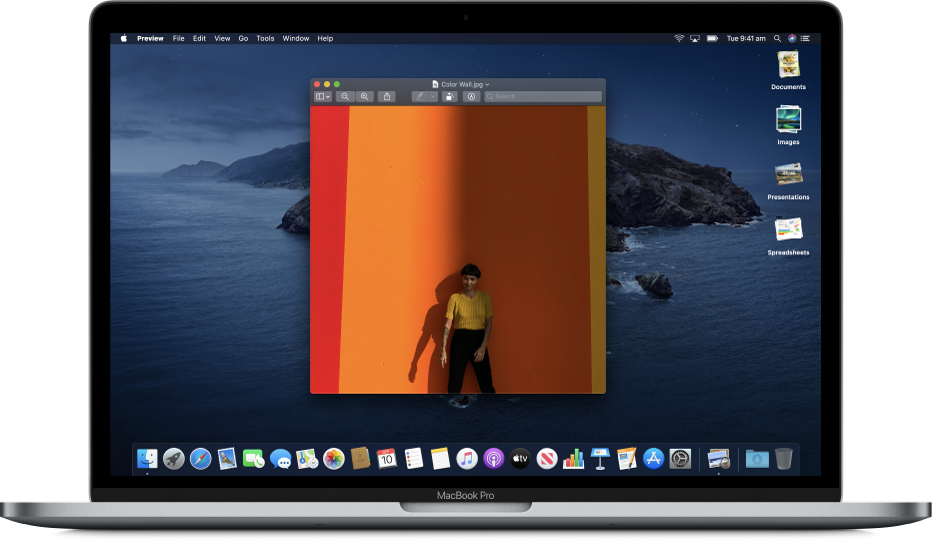
Task: Open the File menu
Action: click(178, 38)
